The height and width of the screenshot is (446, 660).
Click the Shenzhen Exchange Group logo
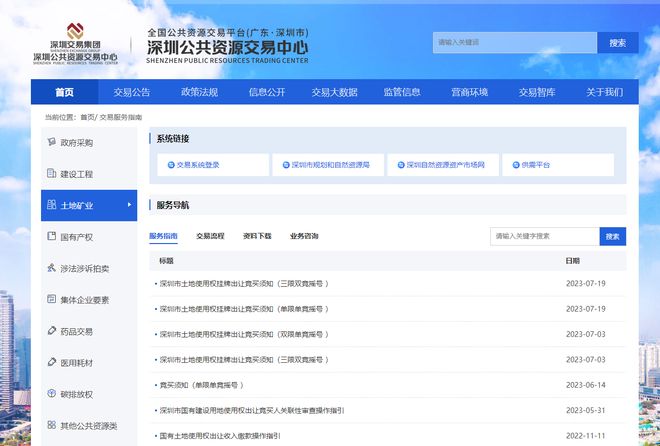(75, 44)
